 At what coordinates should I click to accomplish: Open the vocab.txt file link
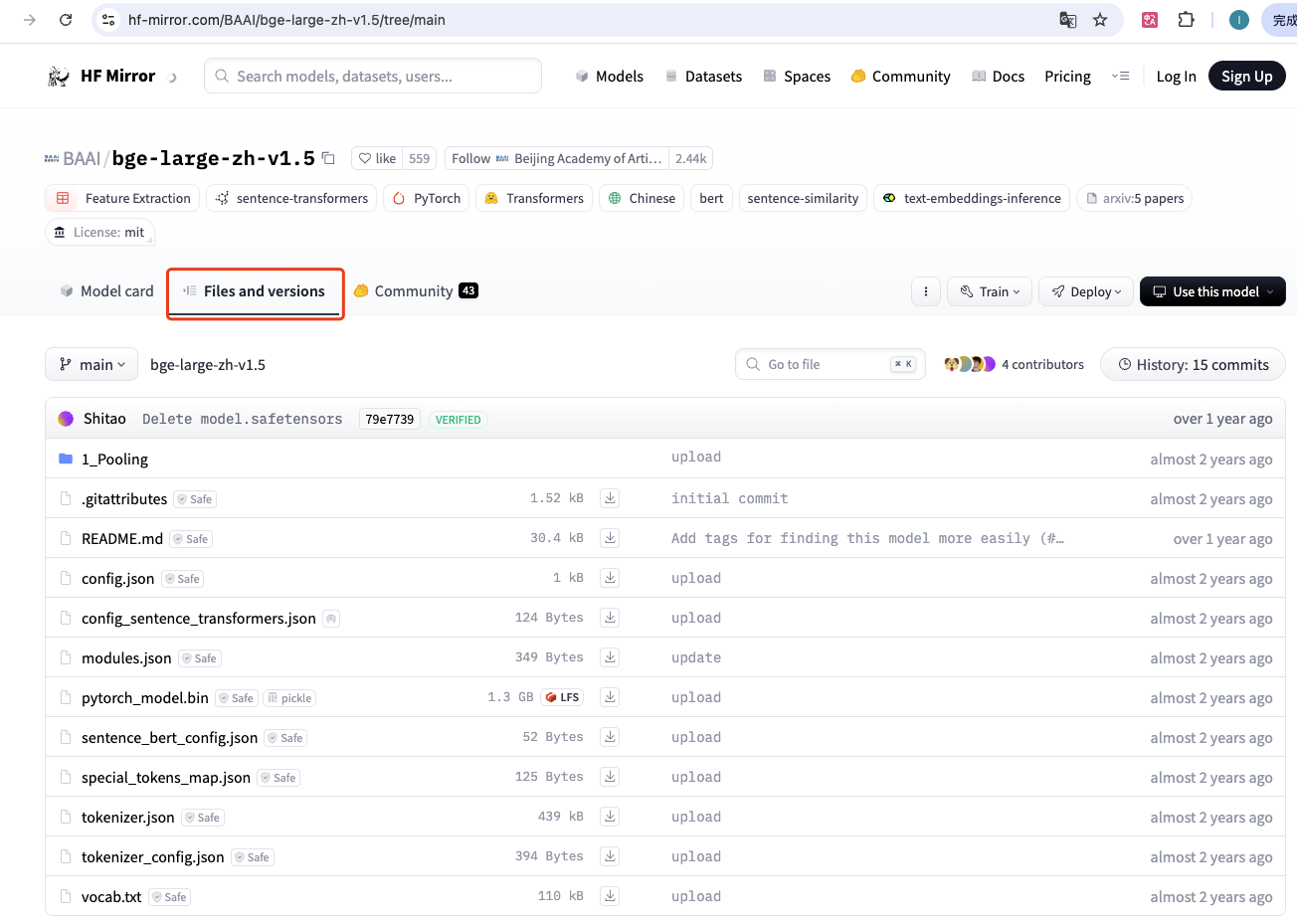point(111,896)
